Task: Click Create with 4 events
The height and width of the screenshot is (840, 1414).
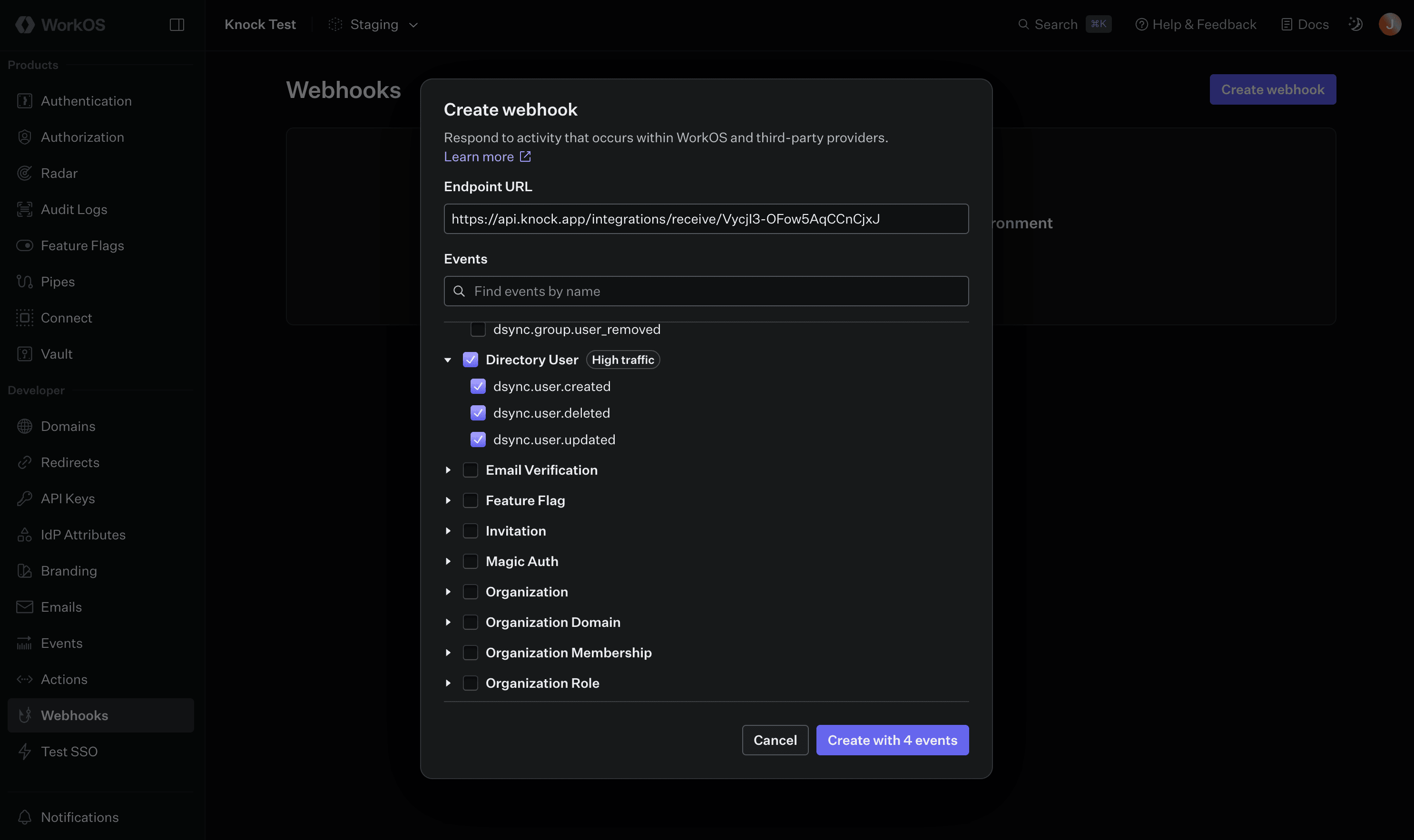Action: point(892,740)
